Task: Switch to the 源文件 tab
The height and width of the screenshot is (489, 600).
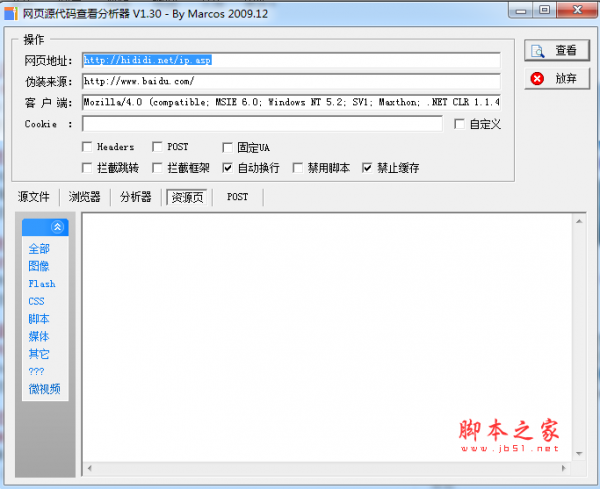Action: coord(34,197)
